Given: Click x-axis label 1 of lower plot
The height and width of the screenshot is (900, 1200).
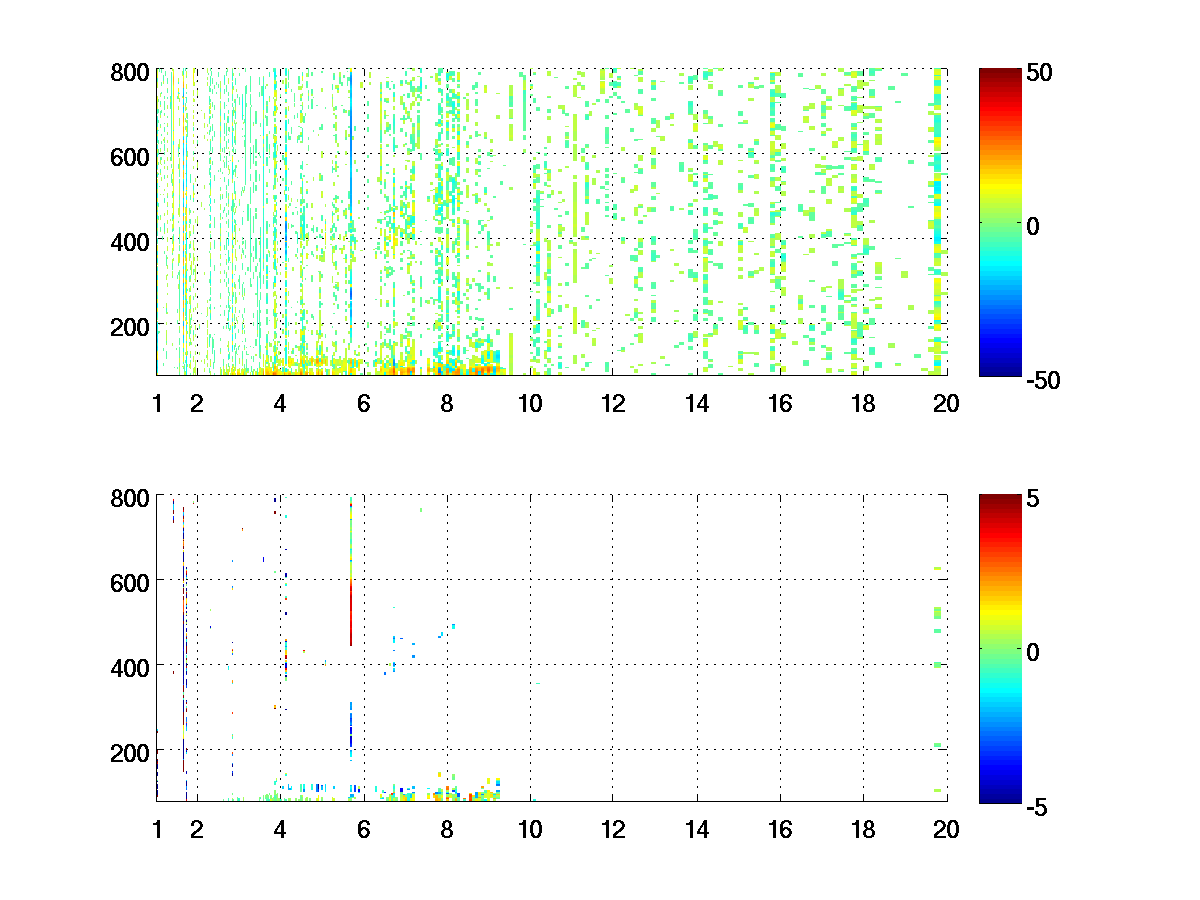Looking at the screenshot, I should click(157, 829).
